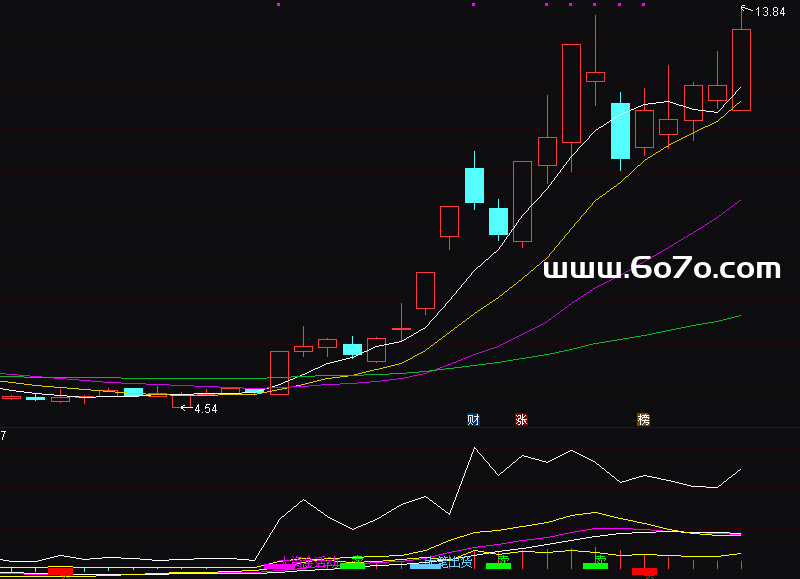The width and height of the screenshot is (800, 579).
Task: Open the orange 榜 ranking marker icon
Action: (x=643, y=420)
